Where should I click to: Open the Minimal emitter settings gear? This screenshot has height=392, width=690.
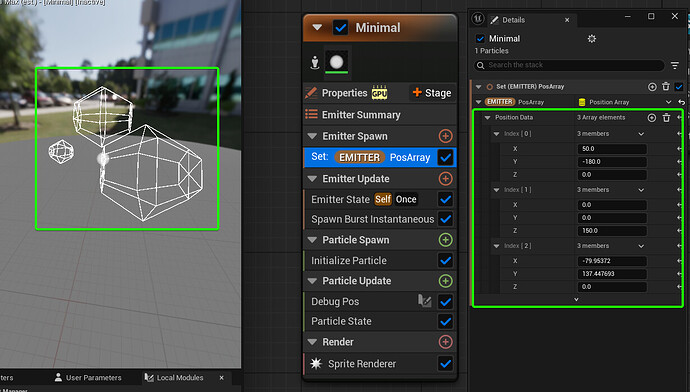click(592, 39)
